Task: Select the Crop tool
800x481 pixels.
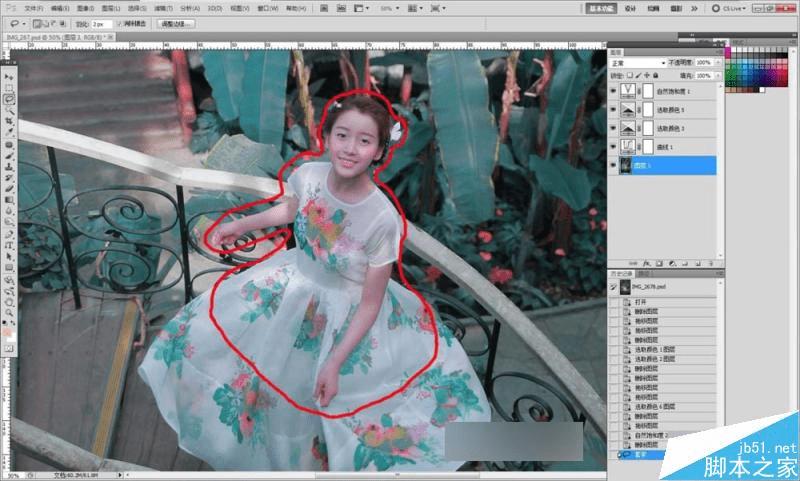Action: 9,121
